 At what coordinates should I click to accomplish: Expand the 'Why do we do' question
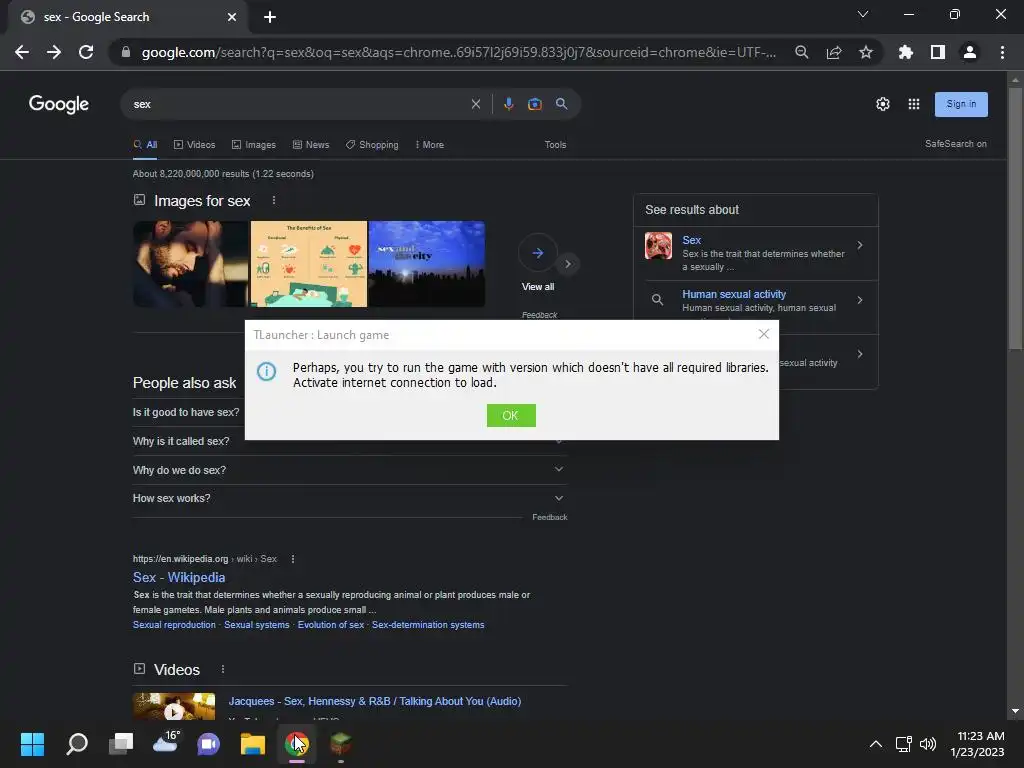pos(350,470)
